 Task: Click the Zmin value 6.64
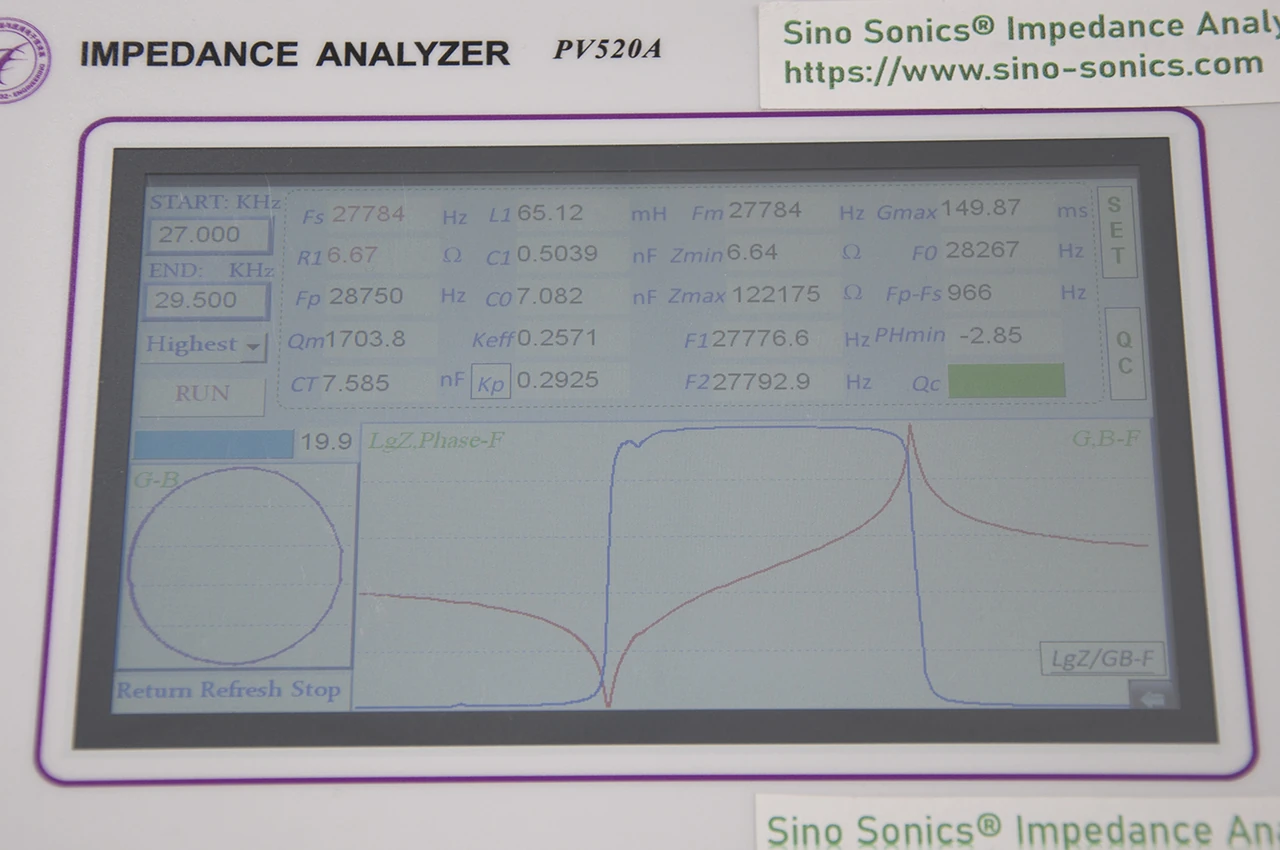coord(752,253)
